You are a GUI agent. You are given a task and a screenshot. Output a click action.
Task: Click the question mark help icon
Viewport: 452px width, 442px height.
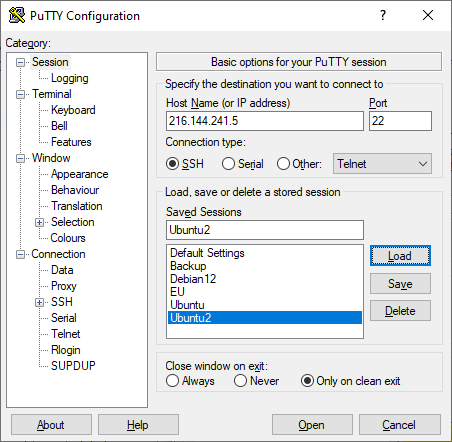click(383, 15)
